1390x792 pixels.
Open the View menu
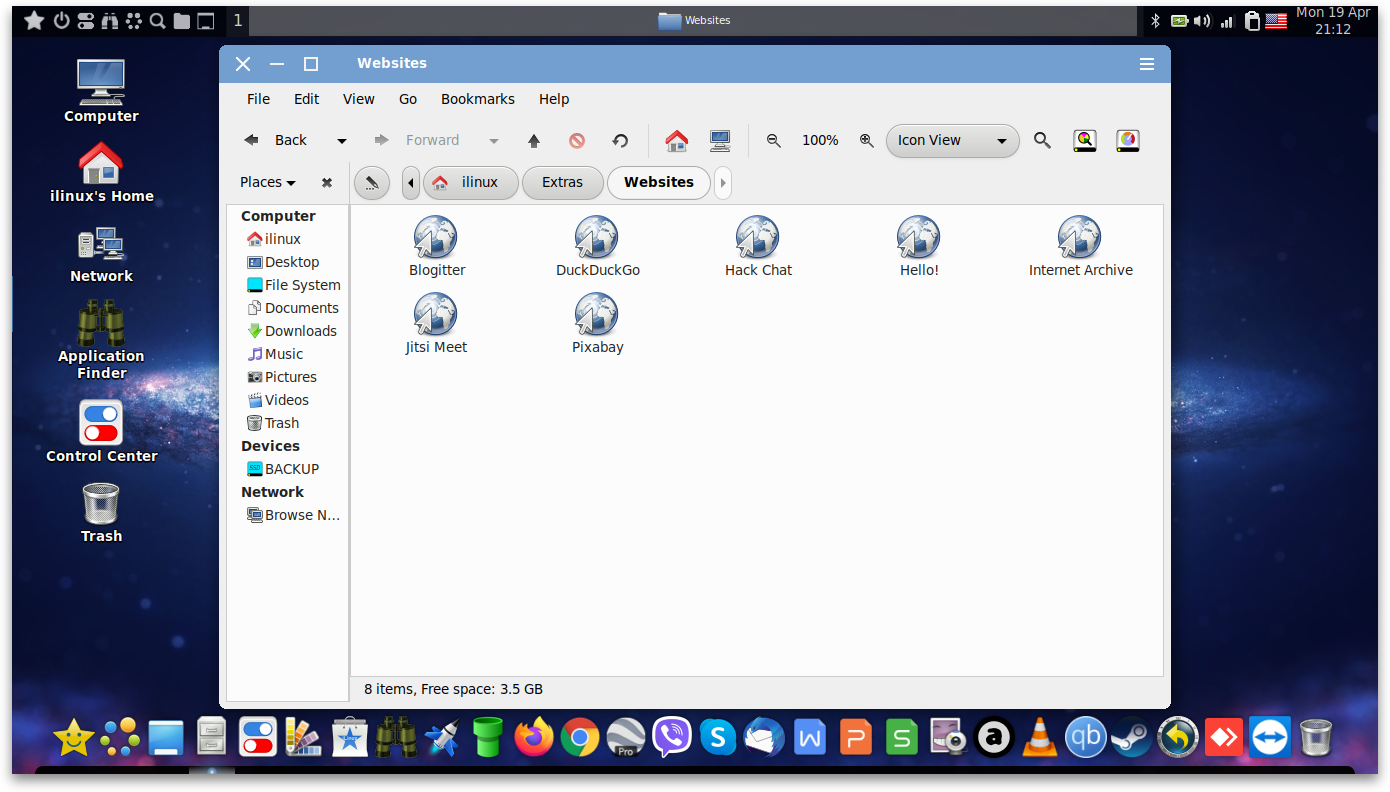[359, 99]
